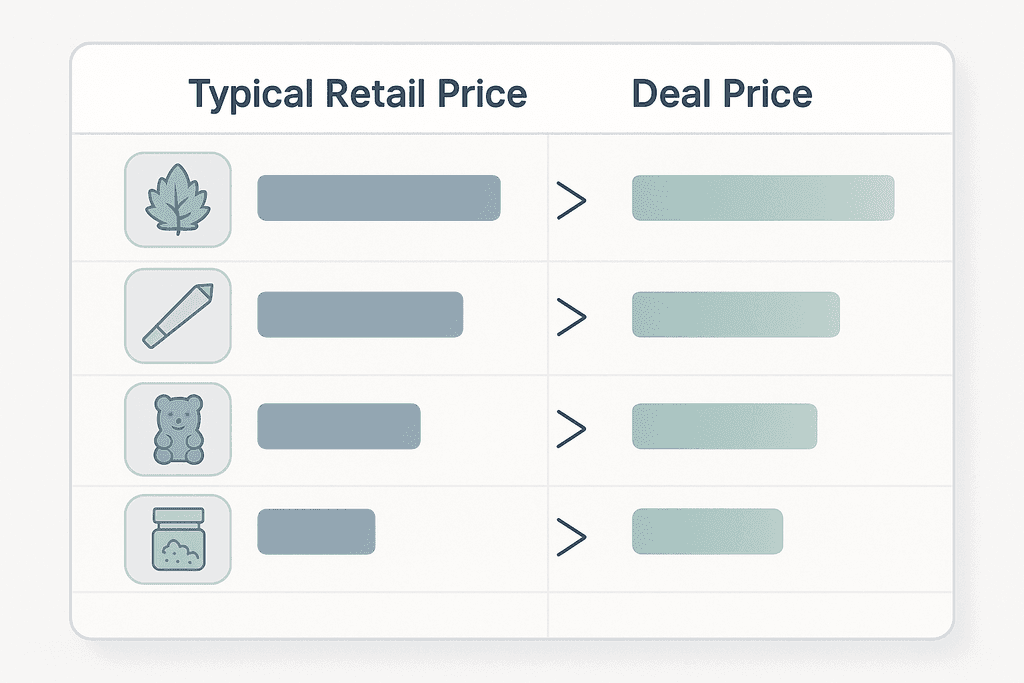Click the deal price bar in the leaf row
Viewport: 1024px width, 683px height.
coord(763,198)
